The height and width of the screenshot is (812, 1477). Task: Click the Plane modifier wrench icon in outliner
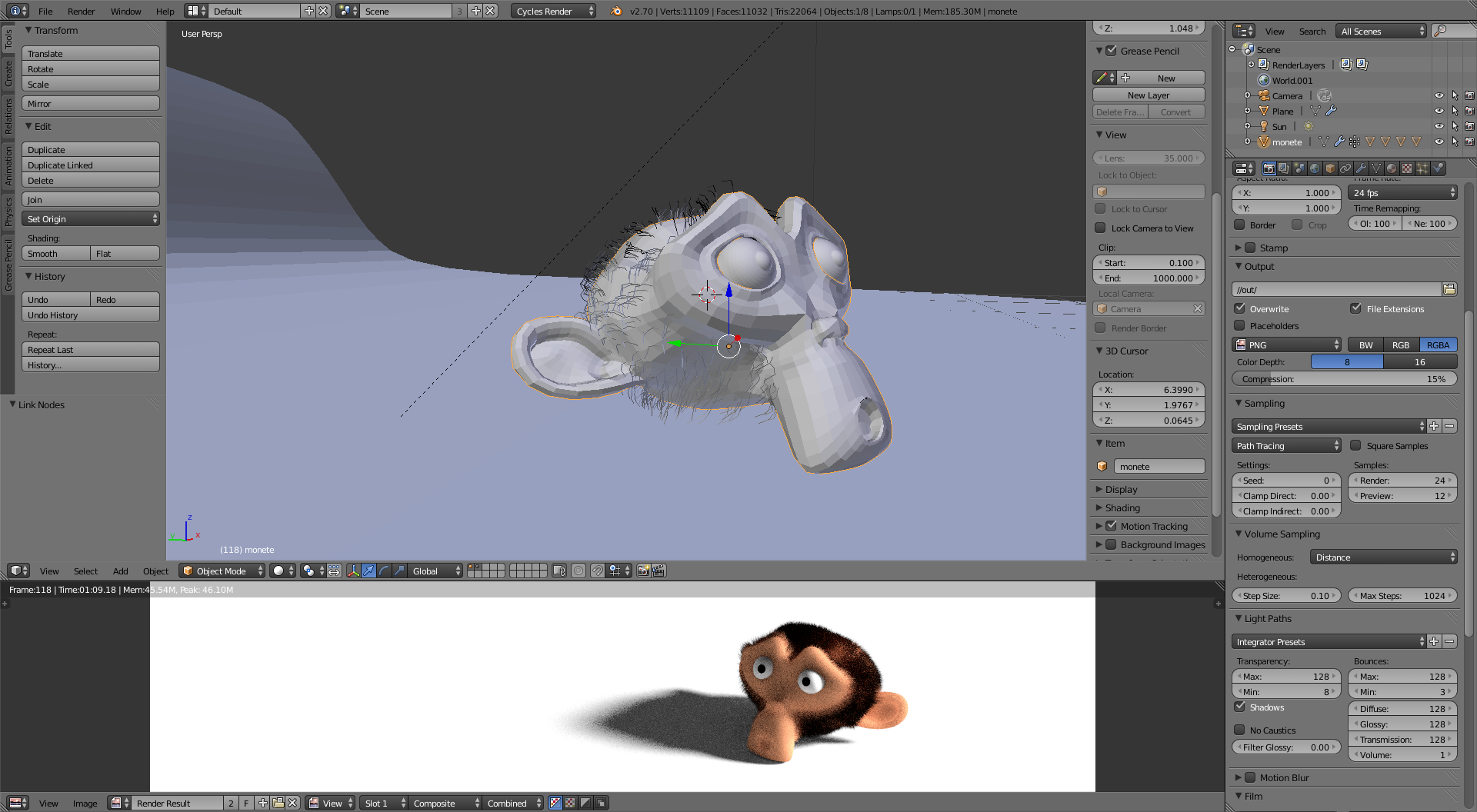tap(1332, 111)
